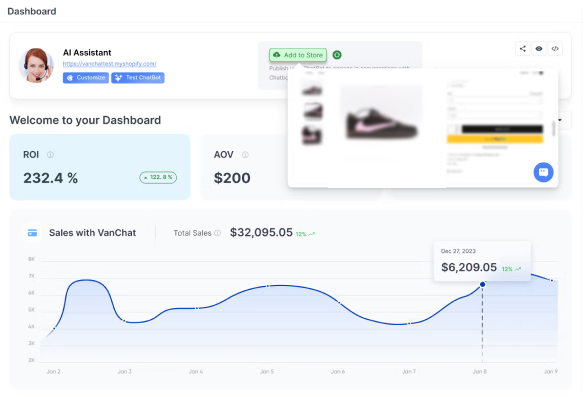Open the vanchattest.myshopify.com link

click(x=110, y=64)
